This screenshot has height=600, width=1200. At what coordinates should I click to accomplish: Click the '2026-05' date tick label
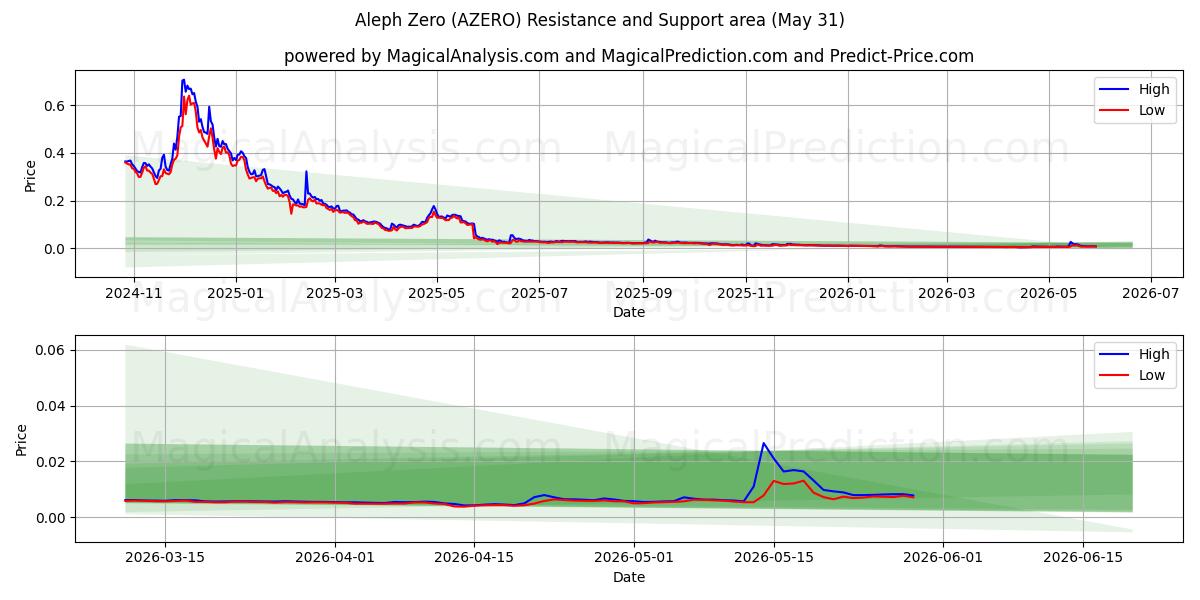click(1049, 293)
